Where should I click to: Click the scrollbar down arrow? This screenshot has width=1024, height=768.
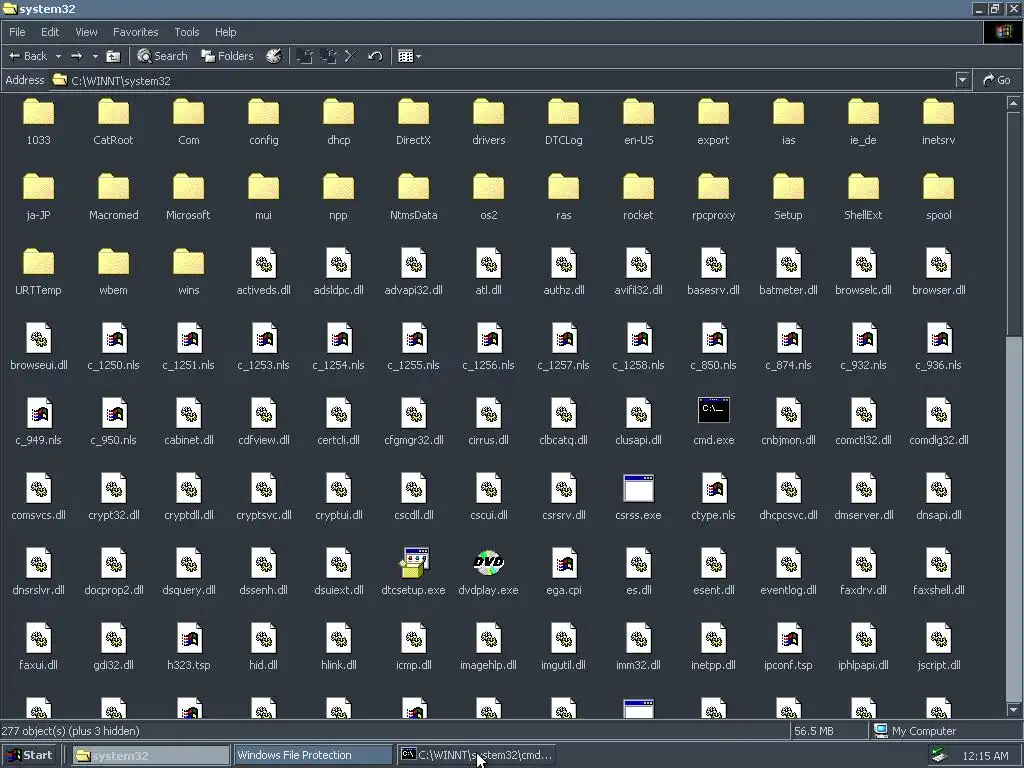tap(1014, 709)
